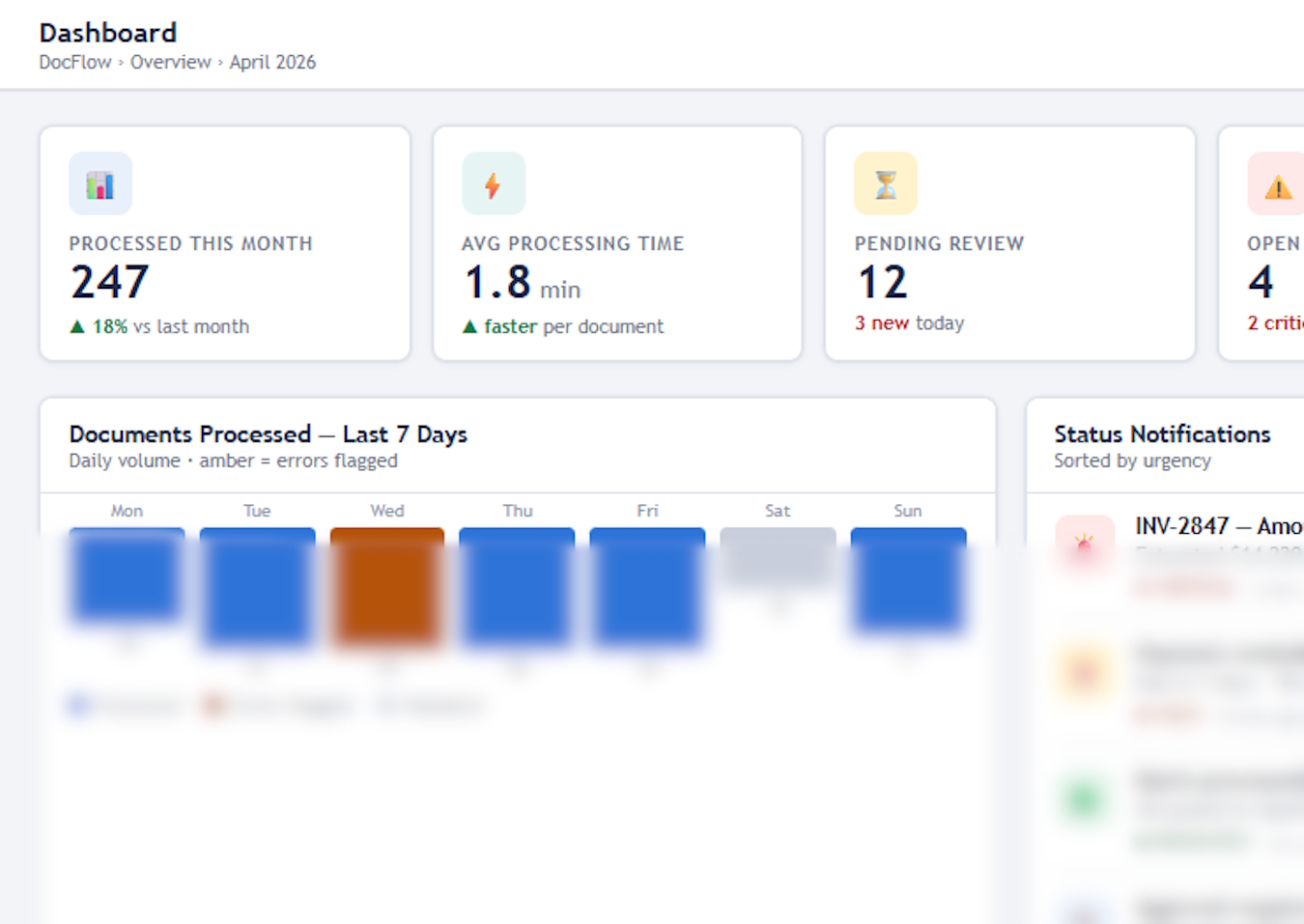1304x924 pixels.
Task: Click the bar-chart icon on Processed This Month card
Action: (x=99, y=183)
